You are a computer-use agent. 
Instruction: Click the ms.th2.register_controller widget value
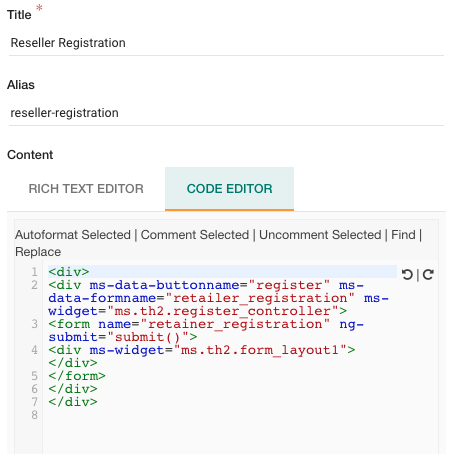click(223, 311)
